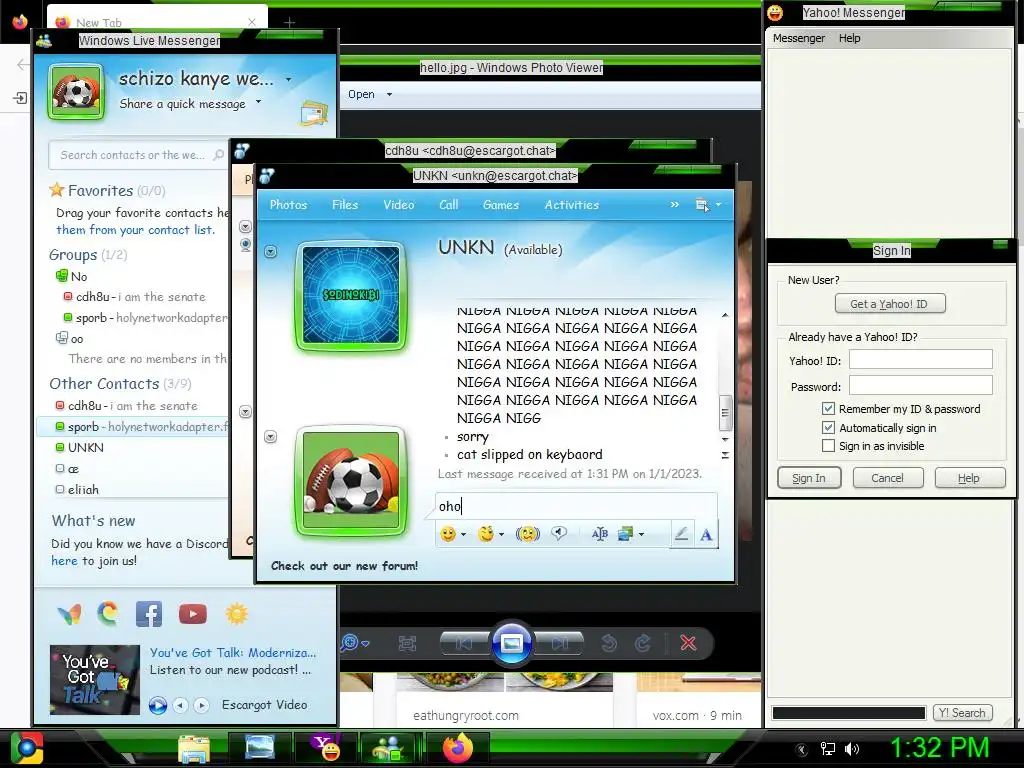Viewport: 1024px width, 768px height.
Task: Enable Sign in as invisible checkbox
Action: pyautogui.click(x=828, y=446)
